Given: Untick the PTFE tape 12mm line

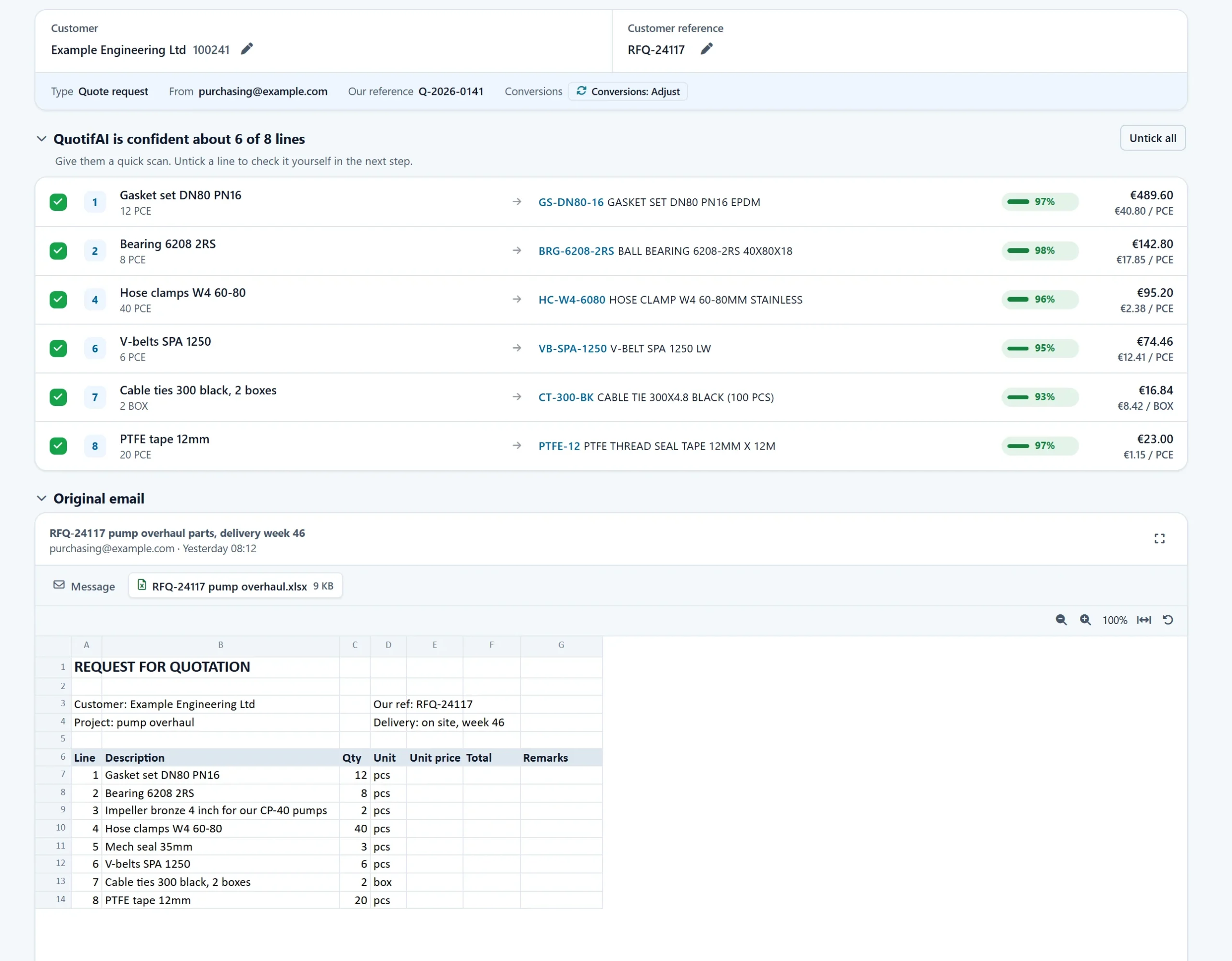Looking at the screenshot, I should tap(58, 446).
